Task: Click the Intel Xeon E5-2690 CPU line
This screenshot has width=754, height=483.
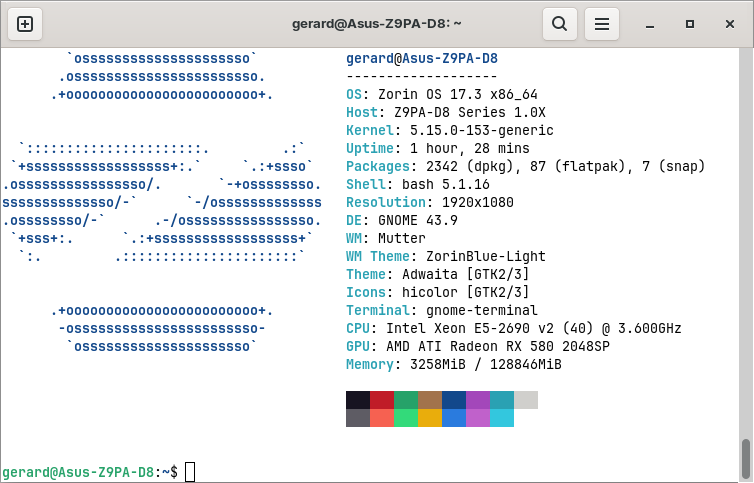Action: pos(514,328)
